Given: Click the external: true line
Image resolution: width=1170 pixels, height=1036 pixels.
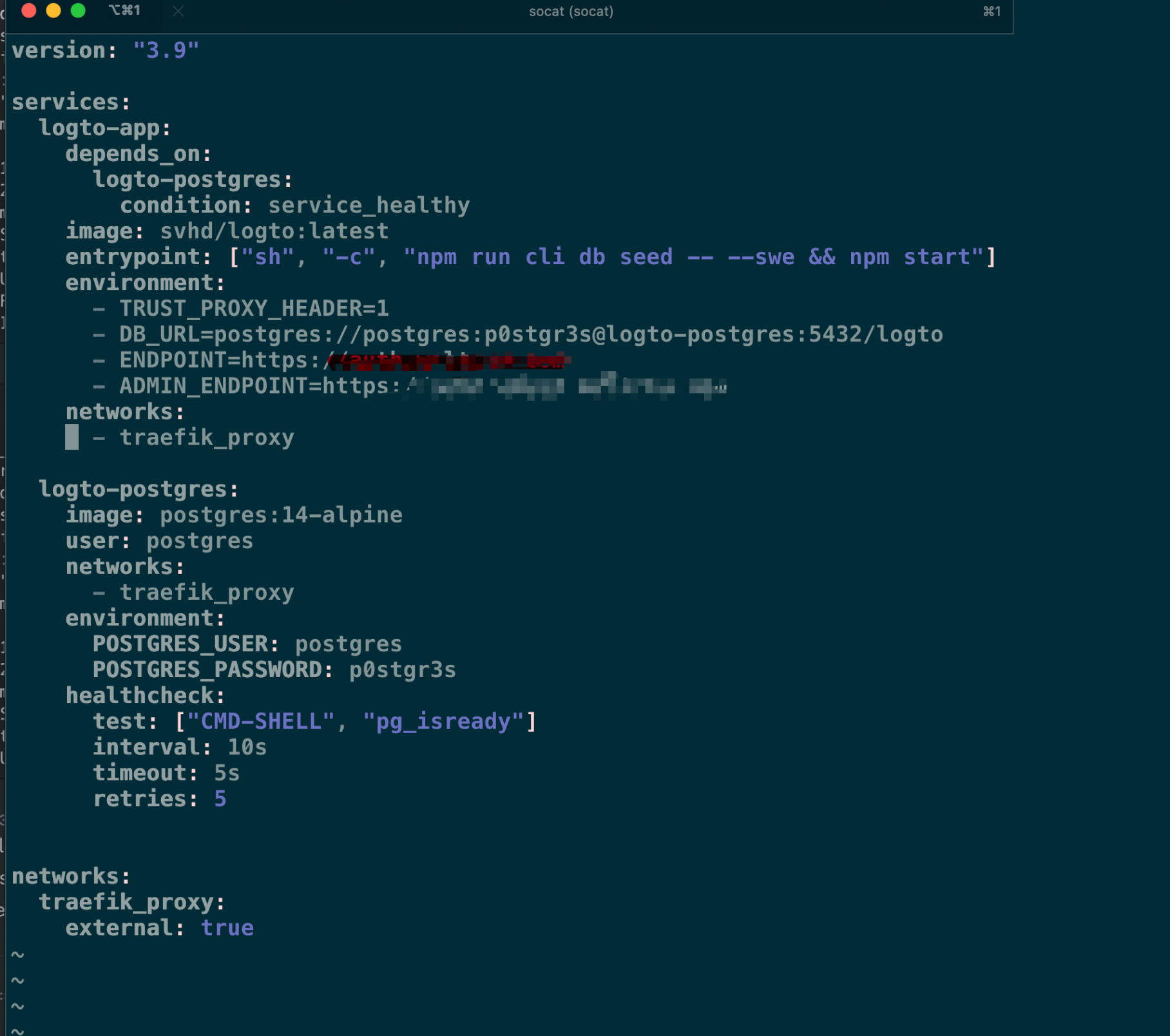Looking at the screenshot, I should click(x=160, y=927).
